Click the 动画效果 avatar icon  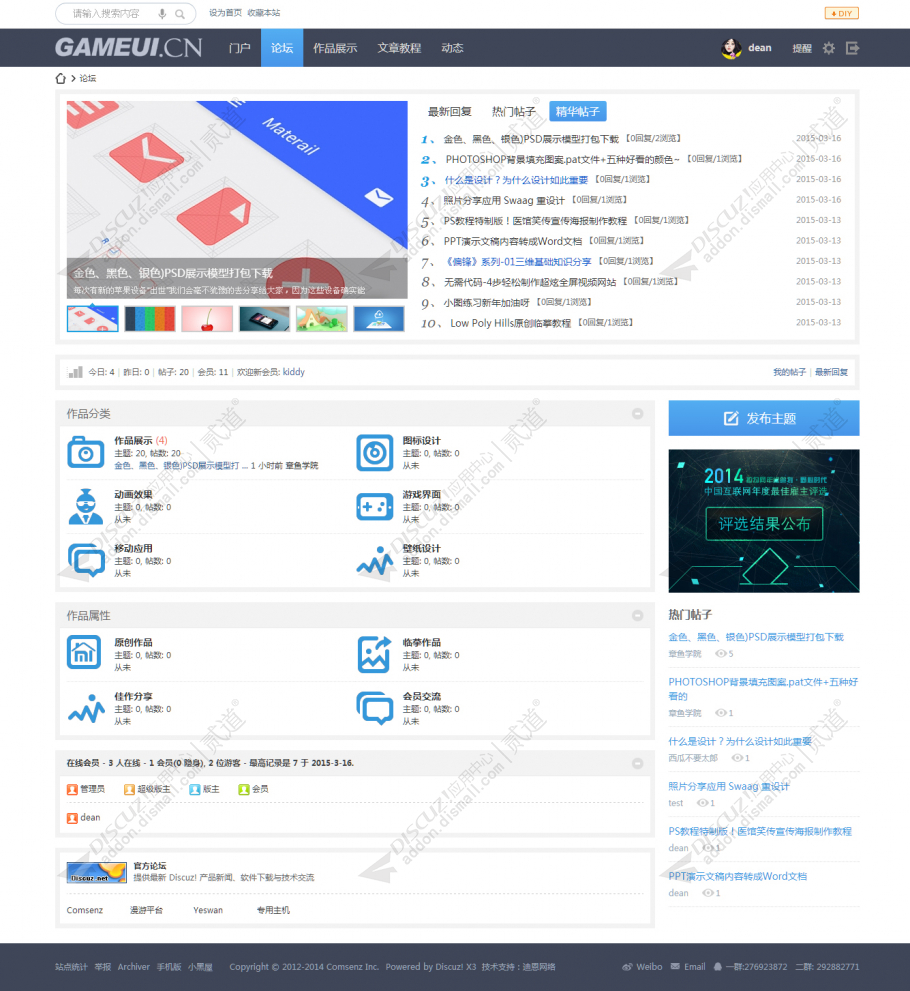(x=86, y=506)
